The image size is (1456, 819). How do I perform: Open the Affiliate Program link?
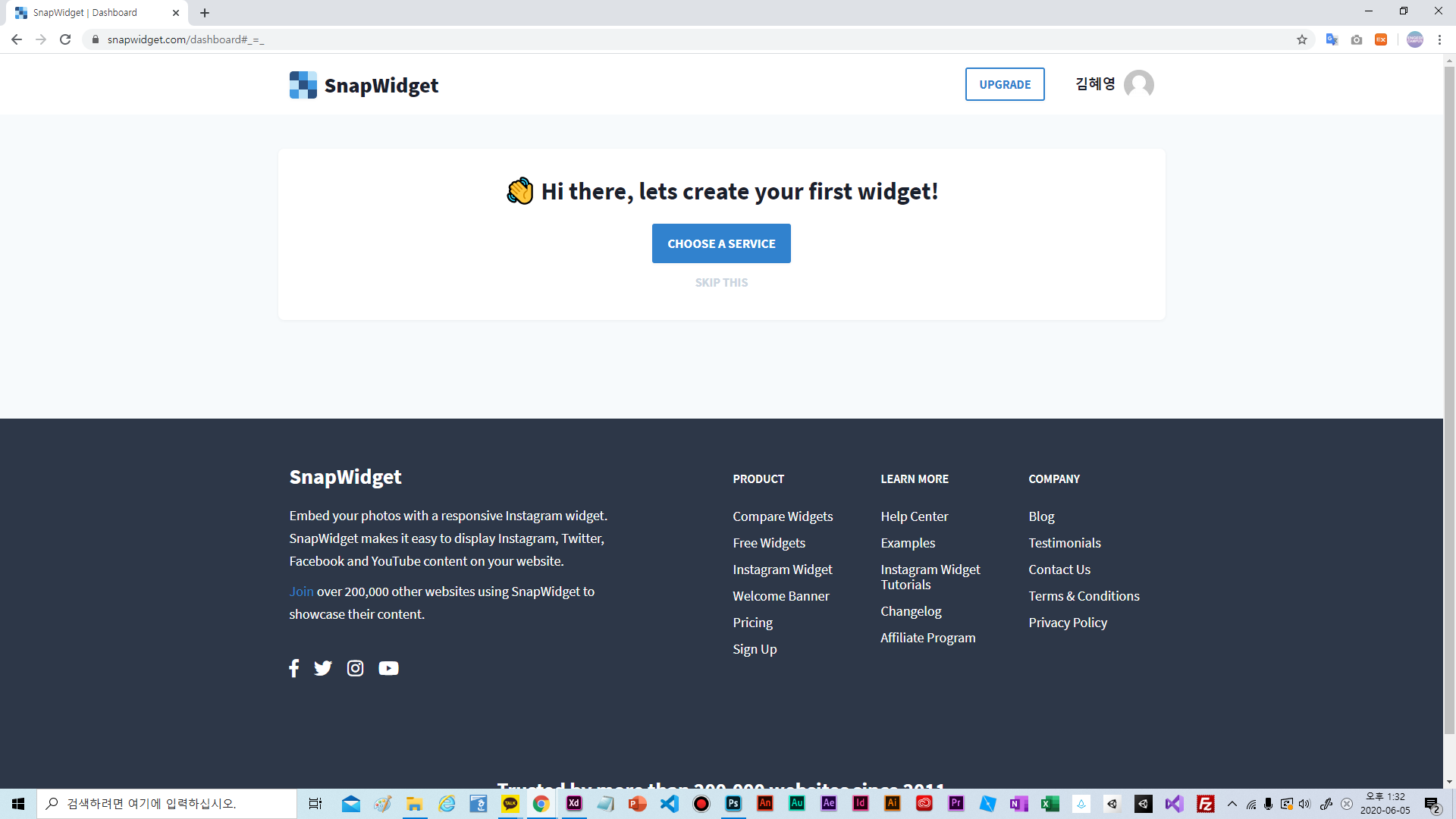tap(927, 638)
